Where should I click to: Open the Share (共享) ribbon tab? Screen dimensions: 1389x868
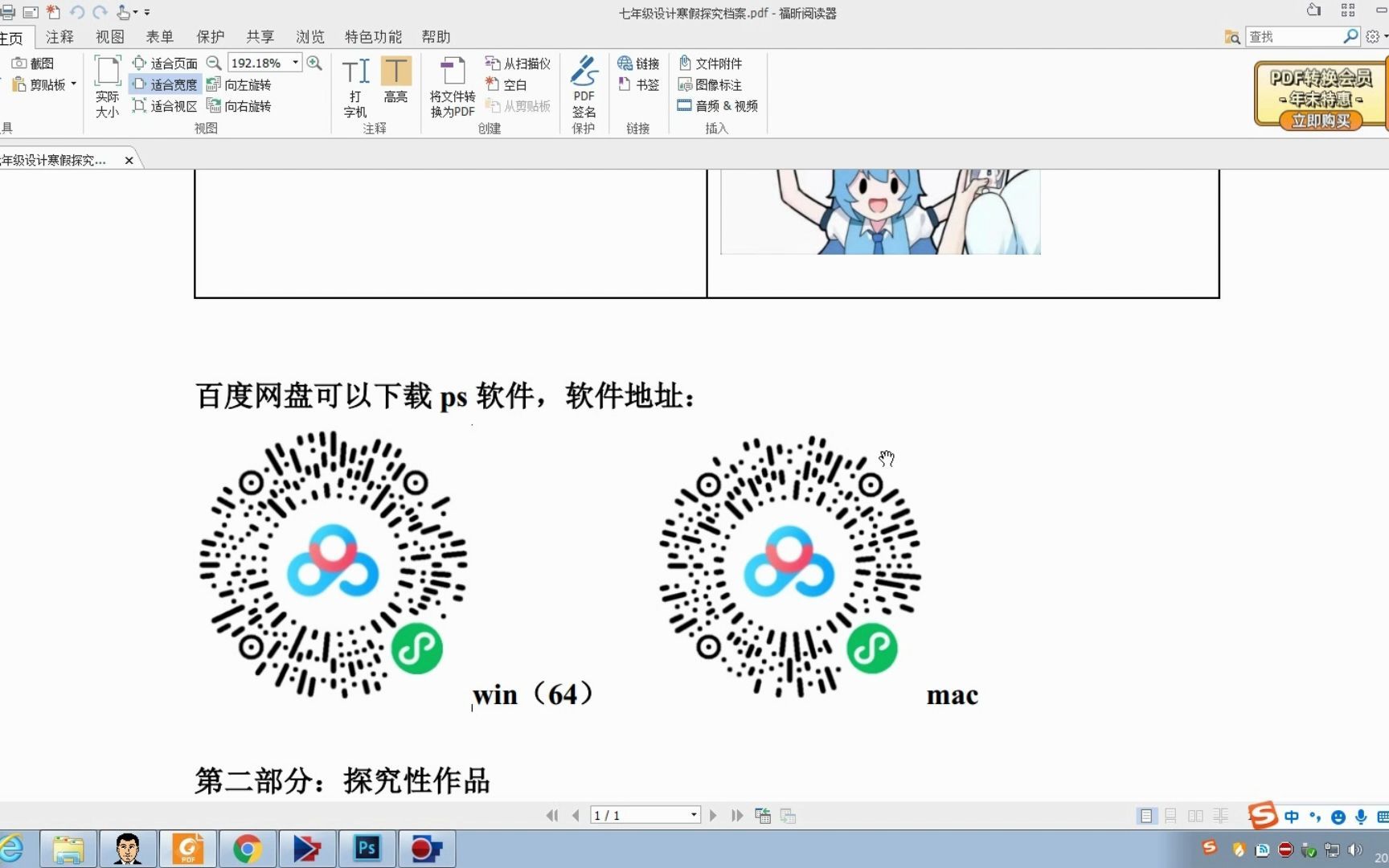(260, 37)
